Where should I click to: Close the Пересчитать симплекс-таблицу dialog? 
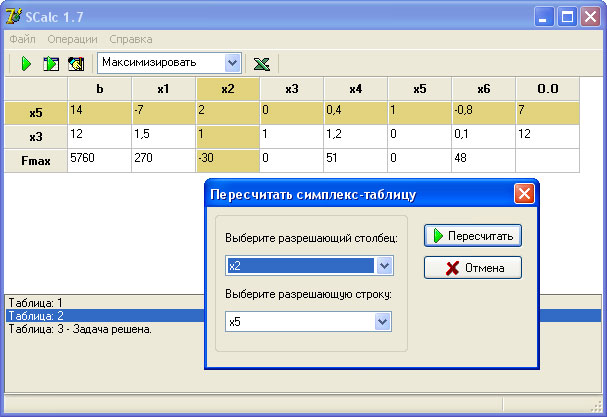click(523, 194)
